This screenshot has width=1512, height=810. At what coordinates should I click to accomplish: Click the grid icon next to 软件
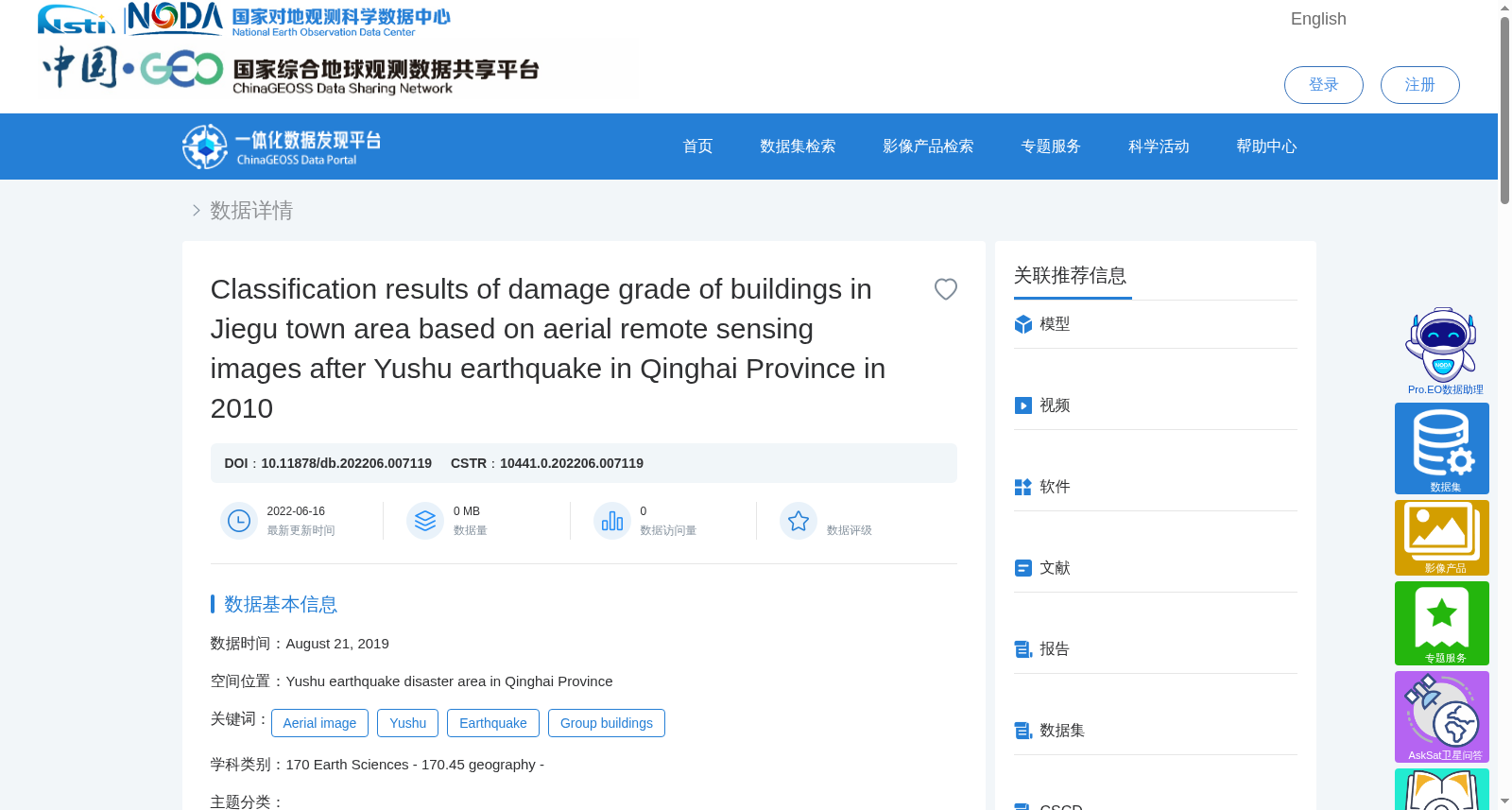click(1023, 487)
